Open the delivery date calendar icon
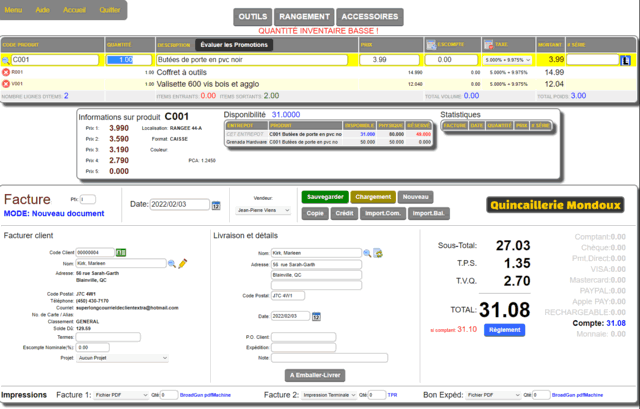The height and width of the screenshot is (409, 640). click(x=316, y=316)
